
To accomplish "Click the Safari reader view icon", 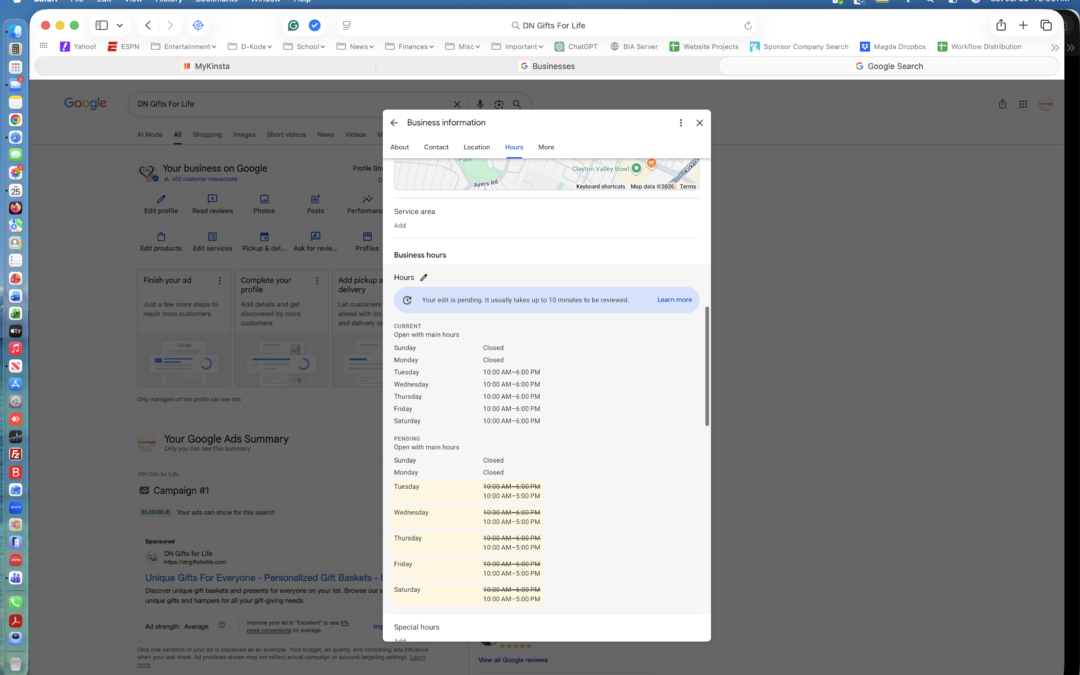I will (346, 25).
